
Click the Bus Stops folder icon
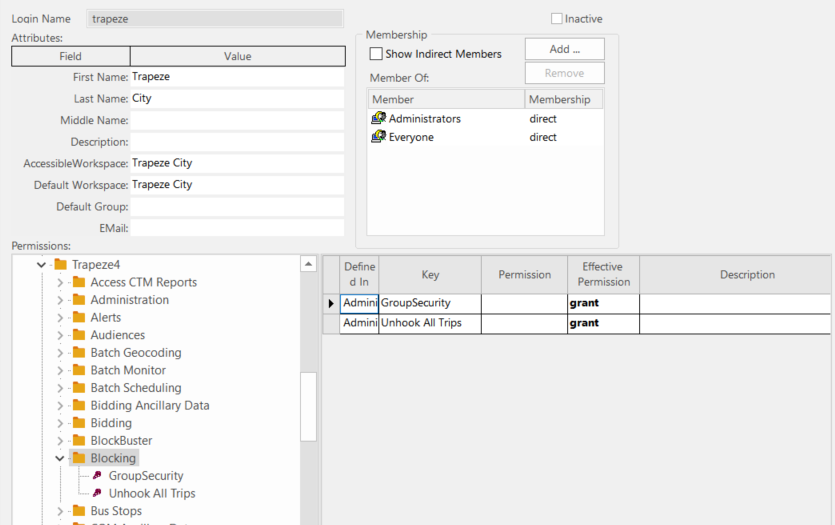pyautogui.click(x=79, y=510)
